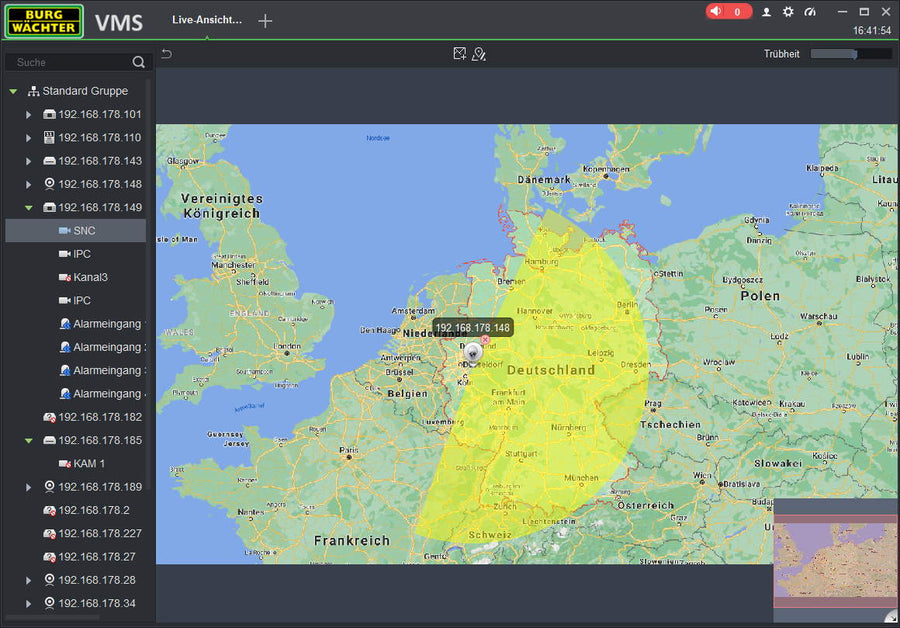900x628 pixels.
Task: Select the KAM 1 camera entry
Action: coord(89,464)
